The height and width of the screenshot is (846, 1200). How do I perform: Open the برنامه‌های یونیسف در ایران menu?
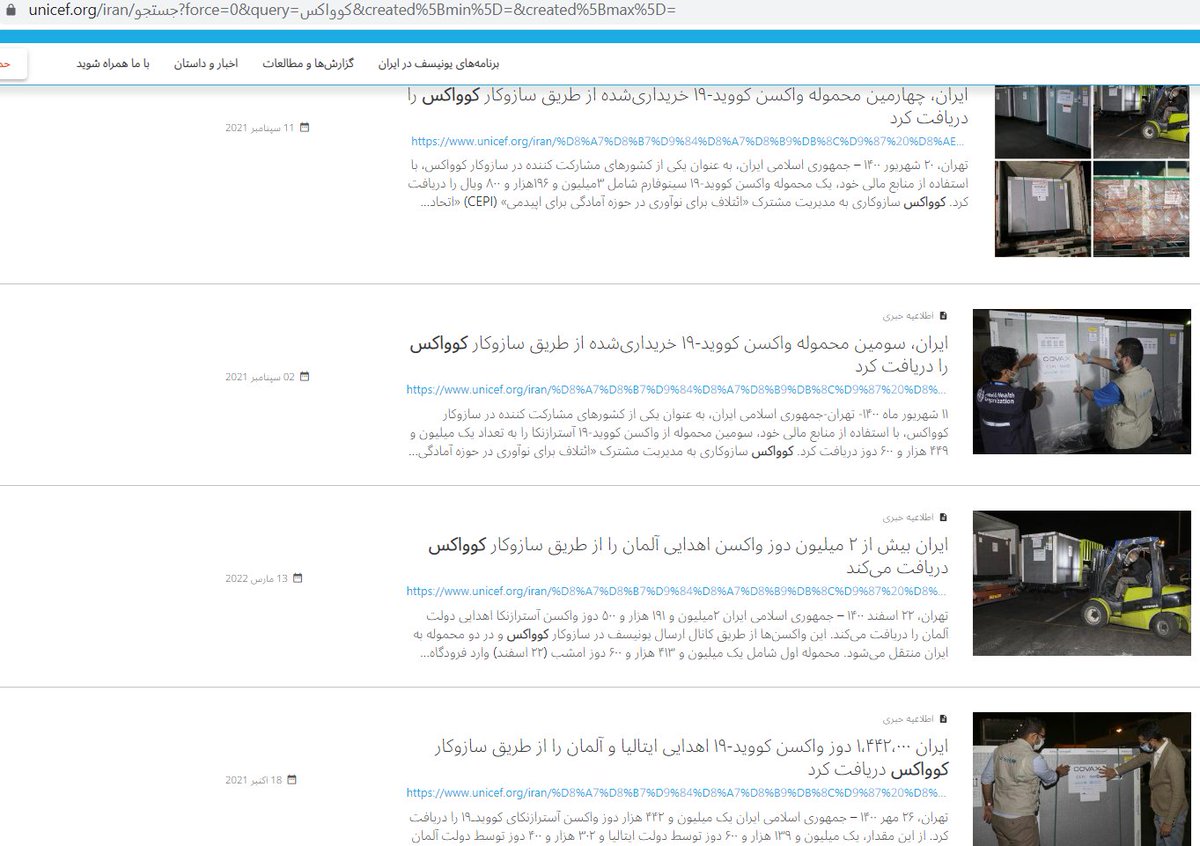[438, 63]
